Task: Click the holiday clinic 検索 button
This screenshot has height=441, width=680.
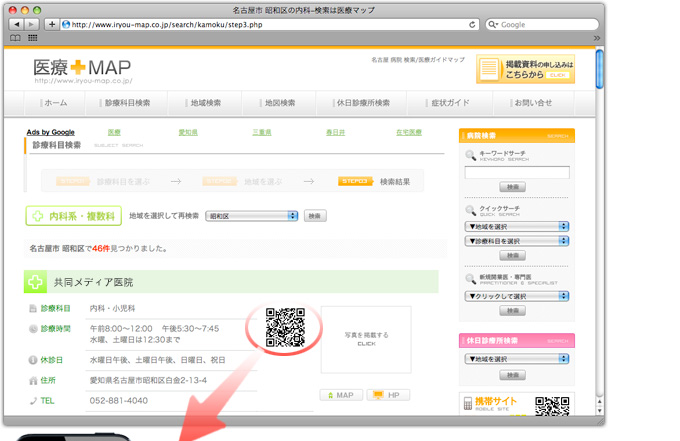Action: (x=513, y=375)
